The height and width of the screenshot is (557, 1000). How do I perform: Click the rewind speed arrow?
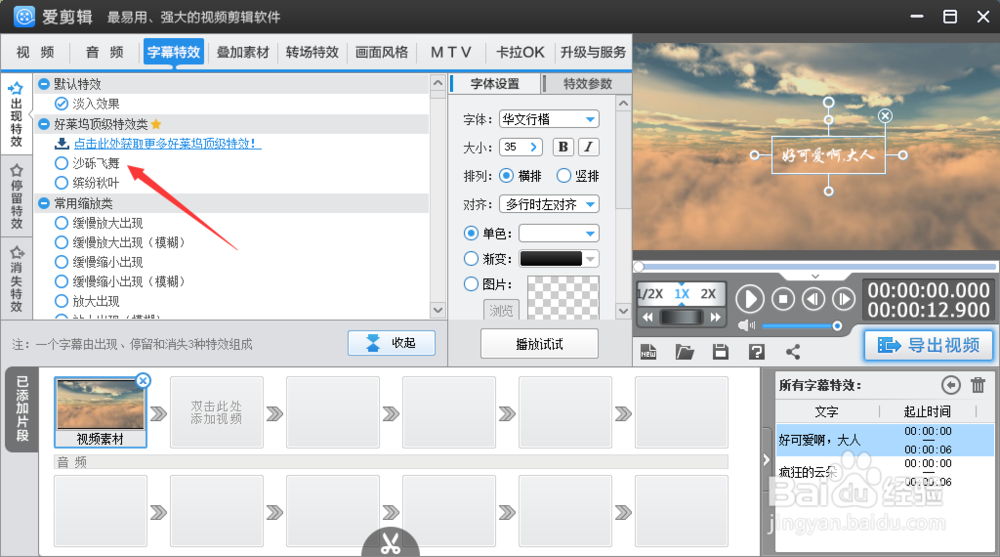[648, 317]
